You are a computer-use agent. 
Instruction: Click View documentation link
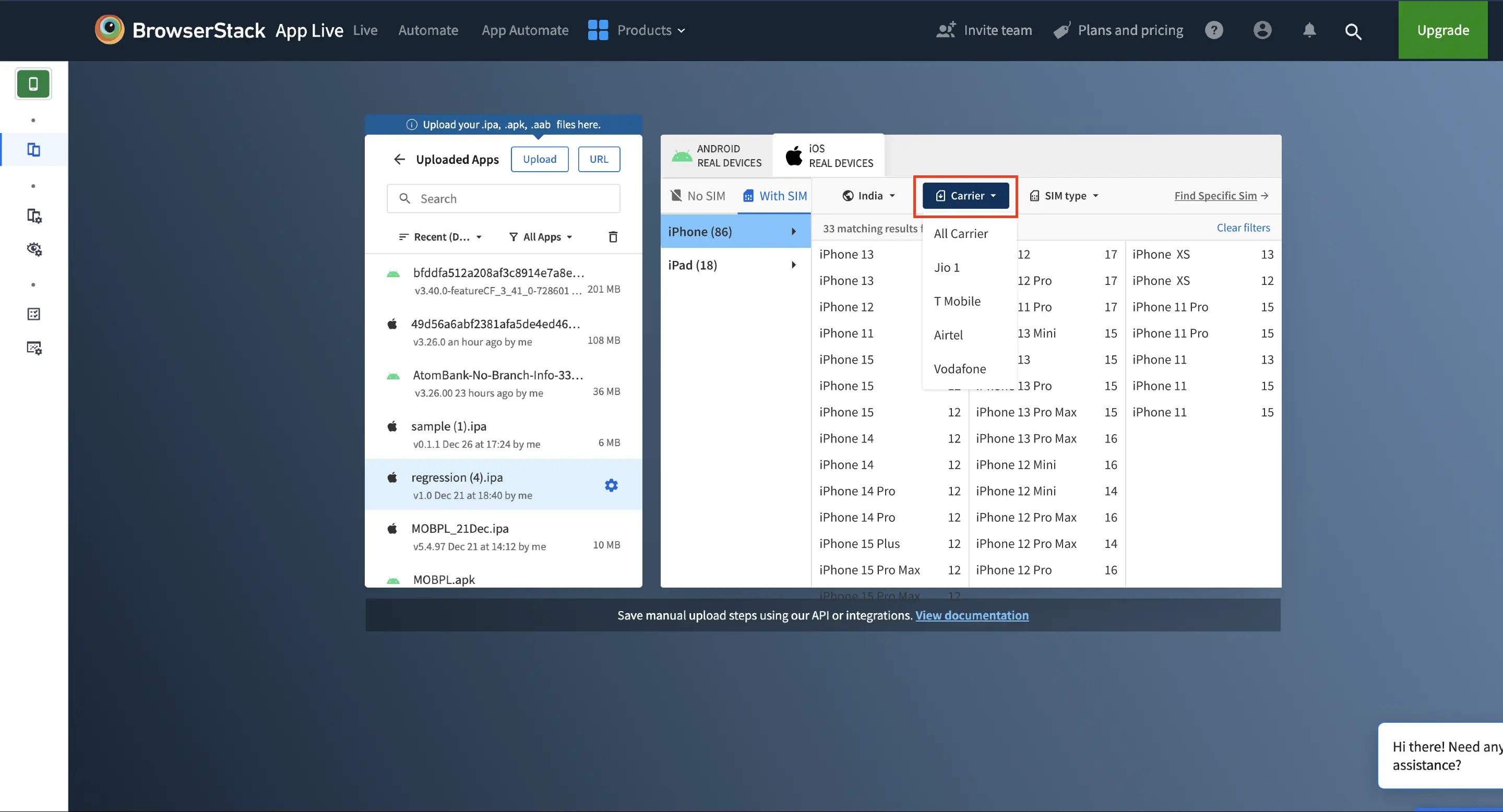click(971, 614)
